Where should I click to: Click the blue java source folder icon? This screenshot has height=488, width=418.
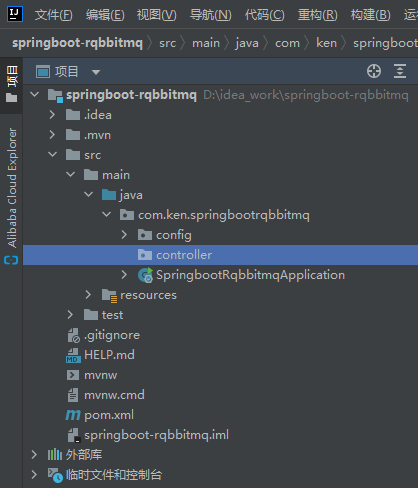[109, 195]
